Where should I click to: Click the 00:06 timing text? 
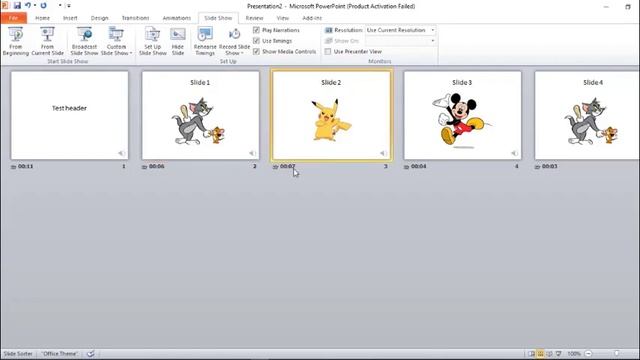click(156, 167)
